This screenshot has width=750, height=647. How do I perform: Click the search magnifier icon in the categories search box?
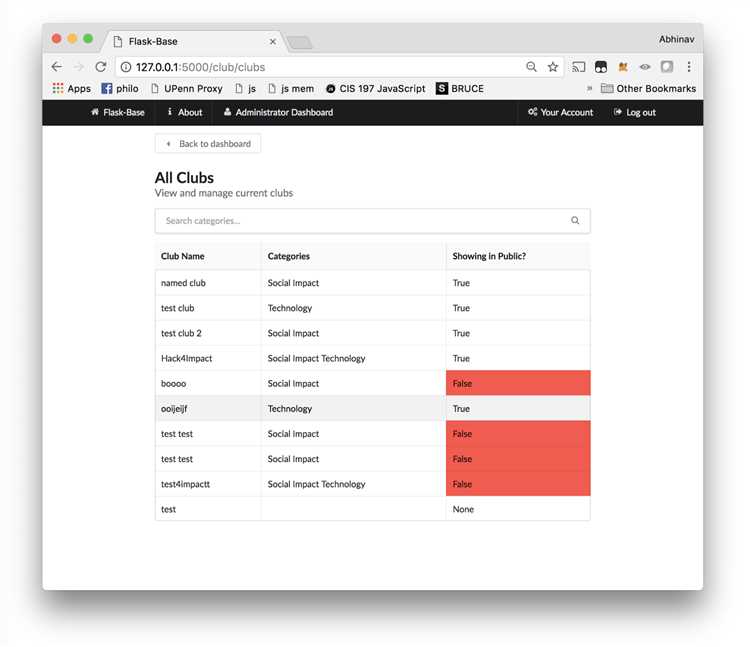pos(575,220)
